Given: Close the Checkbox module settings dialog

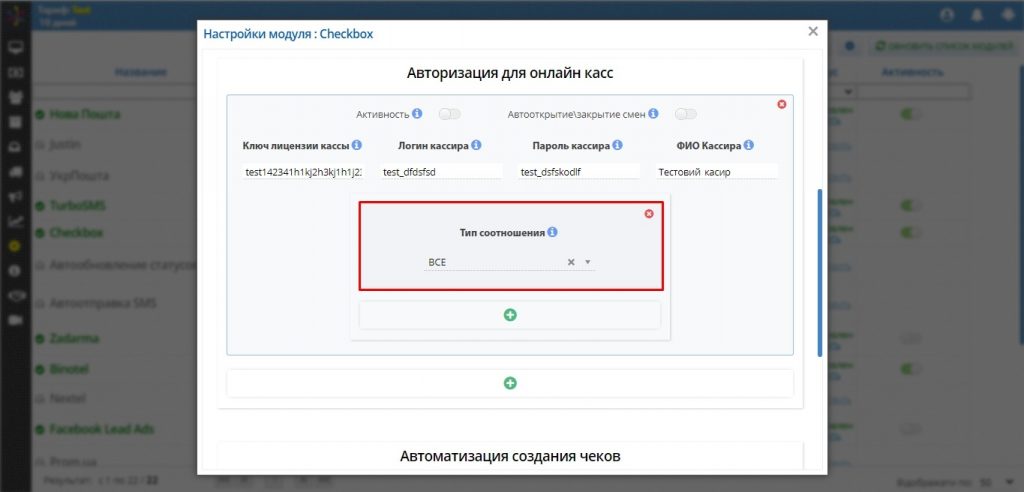Looking at the screenshot, I should click(812, 31).
